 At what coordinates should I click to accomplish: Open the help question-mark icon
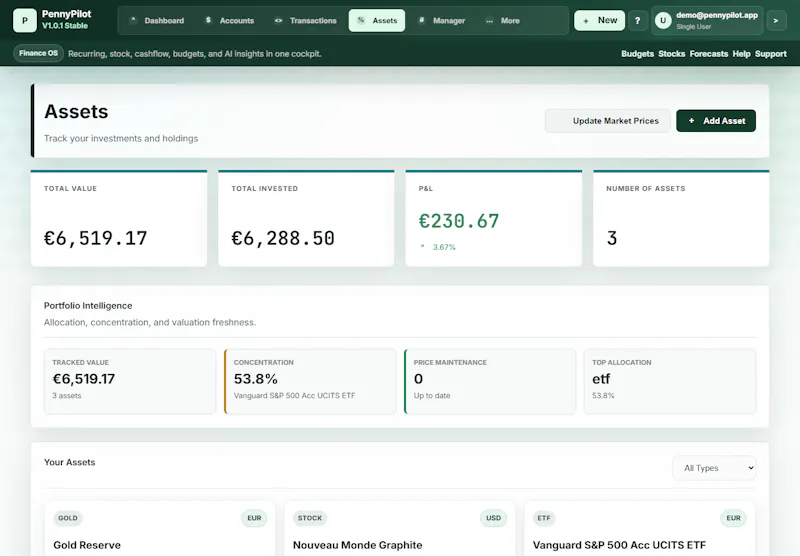point(637,20)
